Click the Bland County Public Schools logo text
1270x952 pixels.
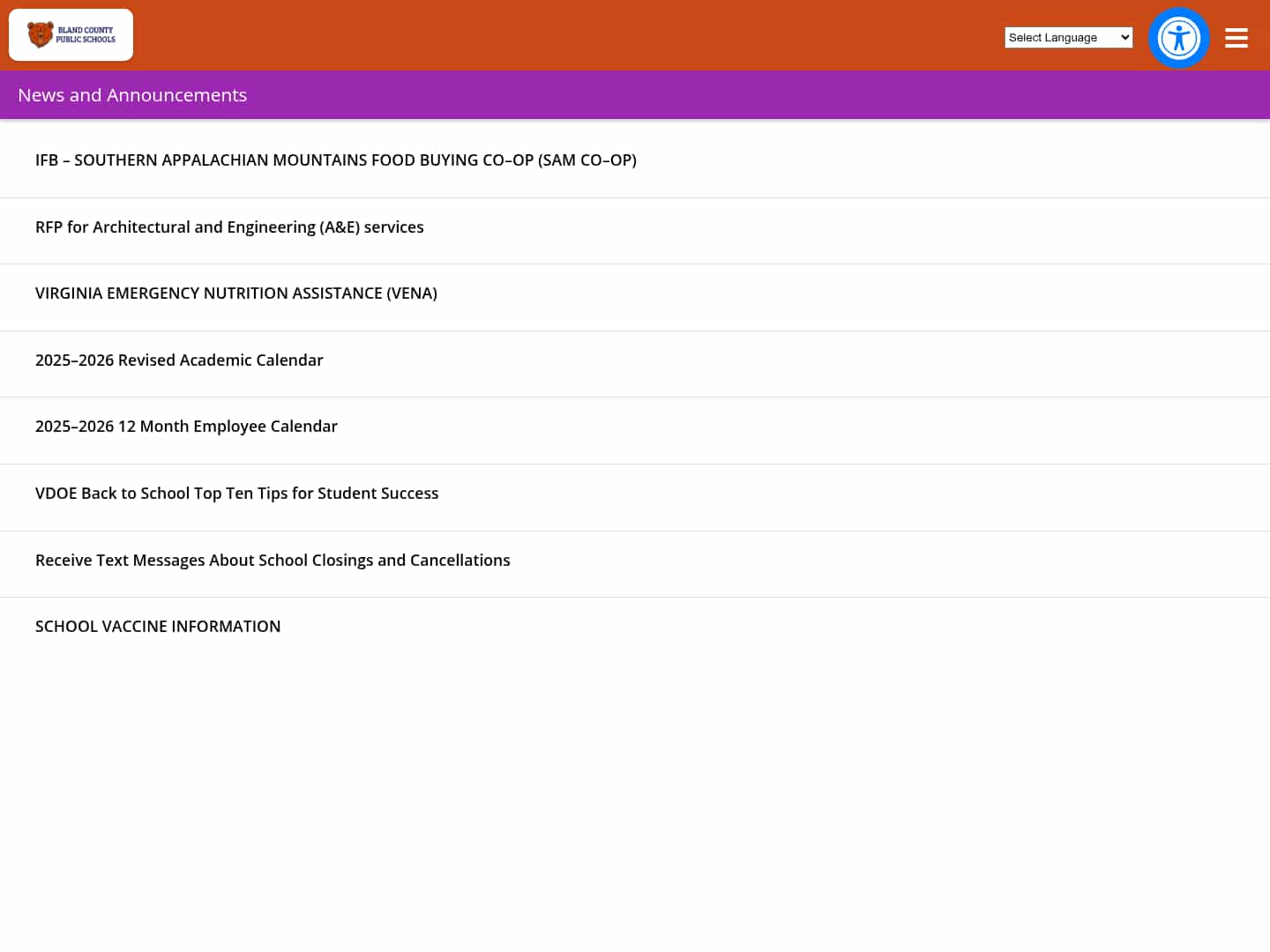86,34
